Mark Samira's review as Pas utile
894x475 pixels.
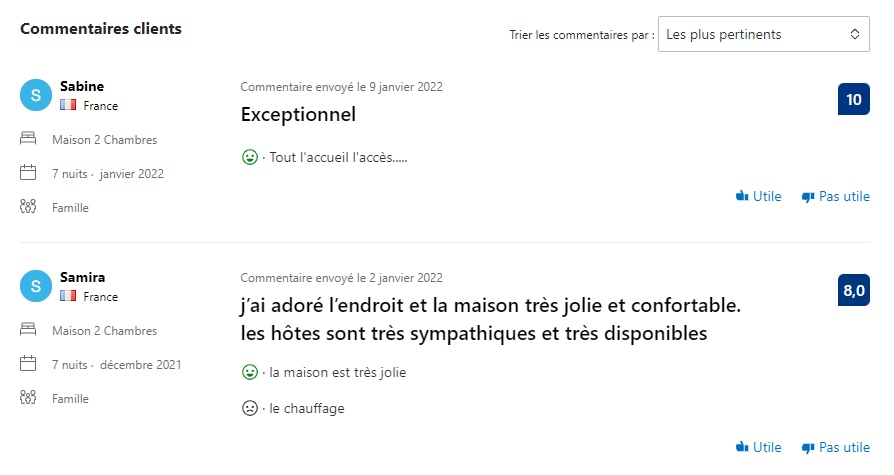[x=835, y=447]
